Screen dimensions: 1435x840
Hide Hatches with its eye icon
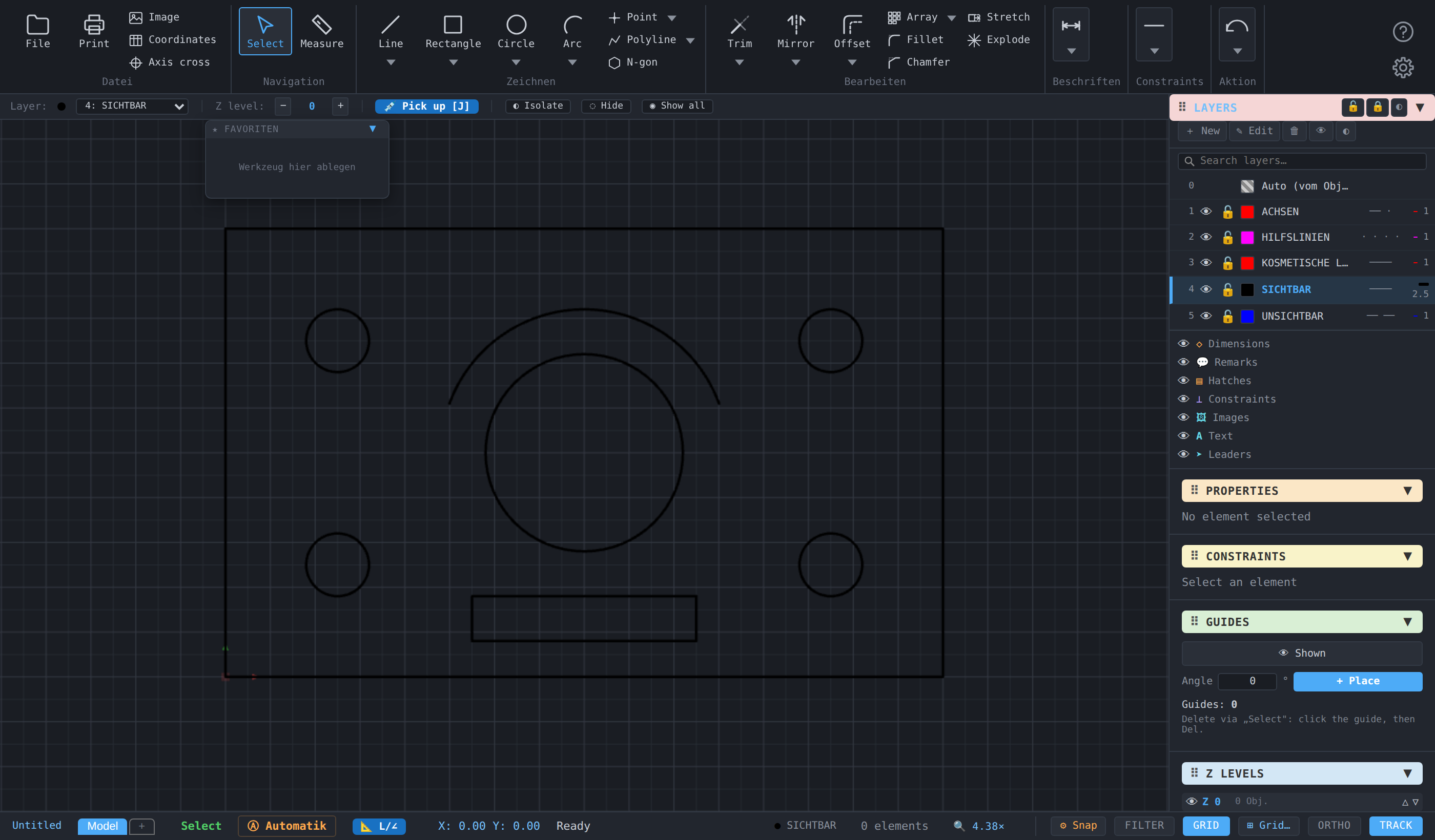pyautogui.click(x=1183, y=381)
